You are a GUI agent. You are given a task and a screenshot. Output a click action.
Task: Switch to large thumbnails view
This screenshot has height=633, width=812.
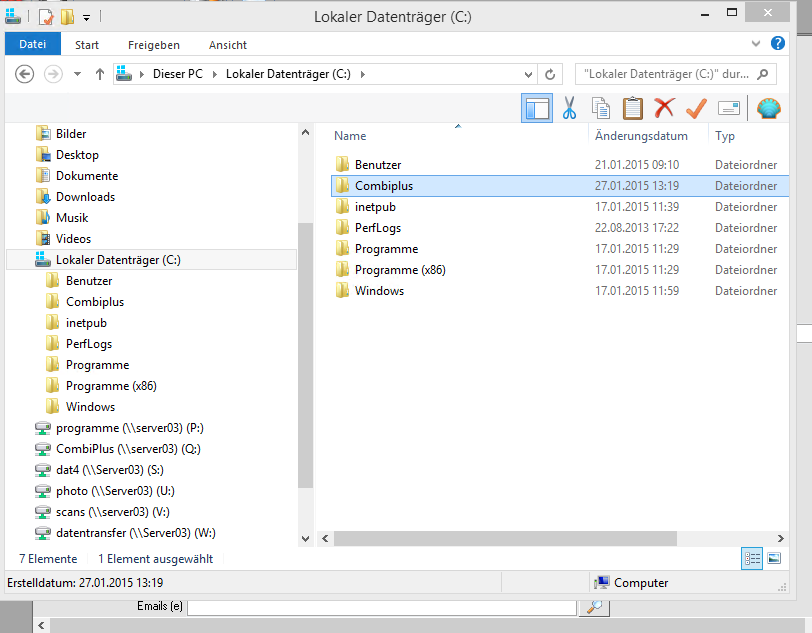(x=773, y=559)
